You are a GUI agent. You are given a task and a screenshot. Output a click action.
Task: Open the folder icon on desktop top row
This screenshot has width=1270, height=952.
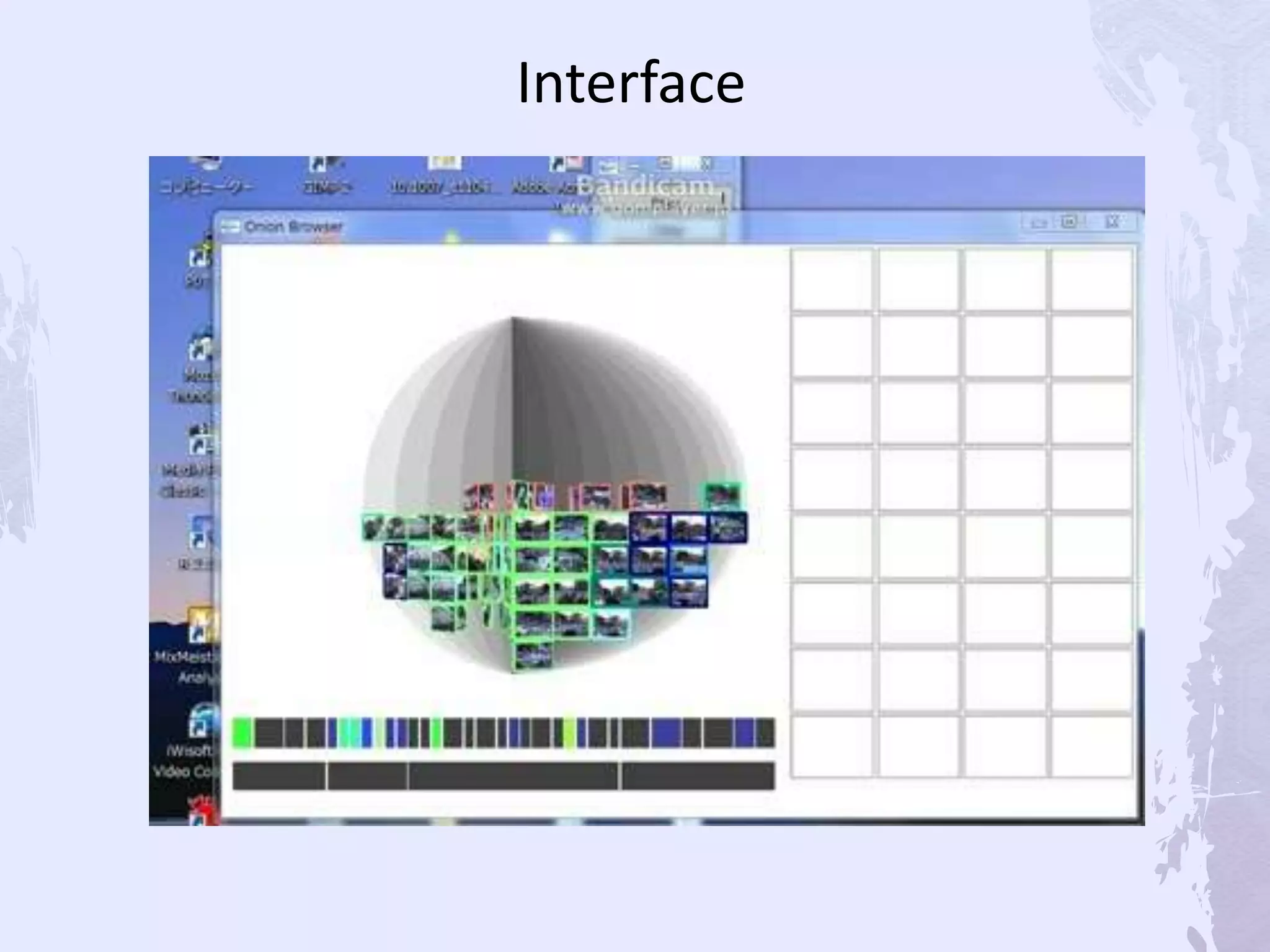tap(444, 164)
